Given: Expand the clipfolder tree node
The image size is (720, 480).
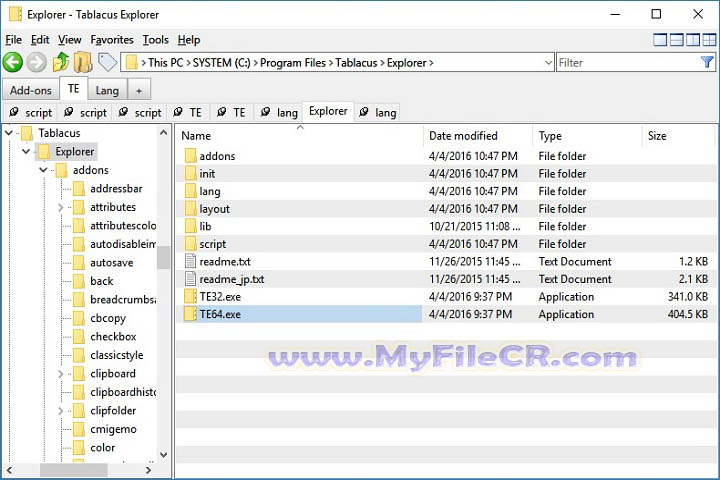Looking at the screenshot, I should click(61, 411).
